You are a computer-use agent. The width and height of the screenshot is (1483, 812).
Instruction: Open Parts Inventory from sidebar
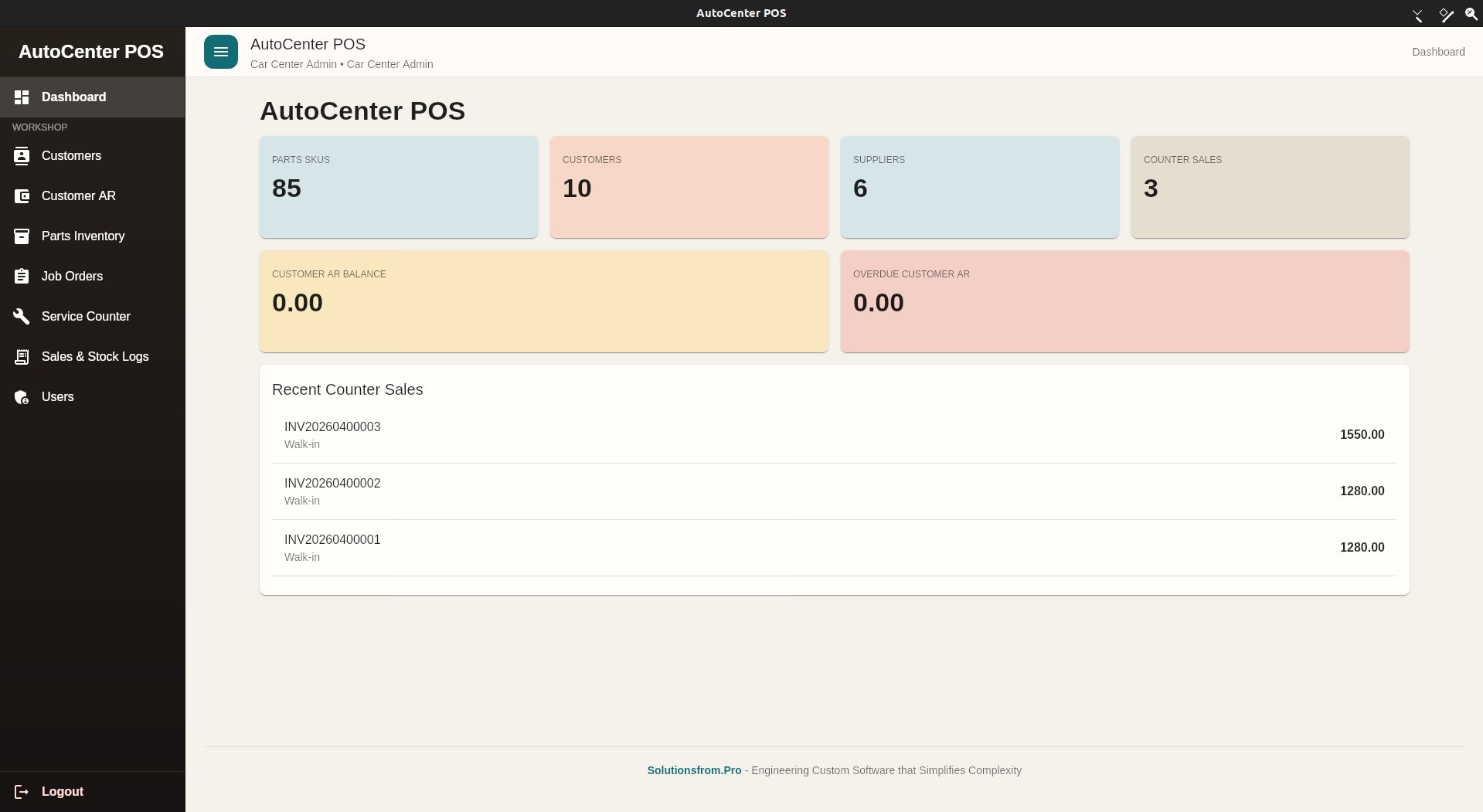[x=92, y=236]
